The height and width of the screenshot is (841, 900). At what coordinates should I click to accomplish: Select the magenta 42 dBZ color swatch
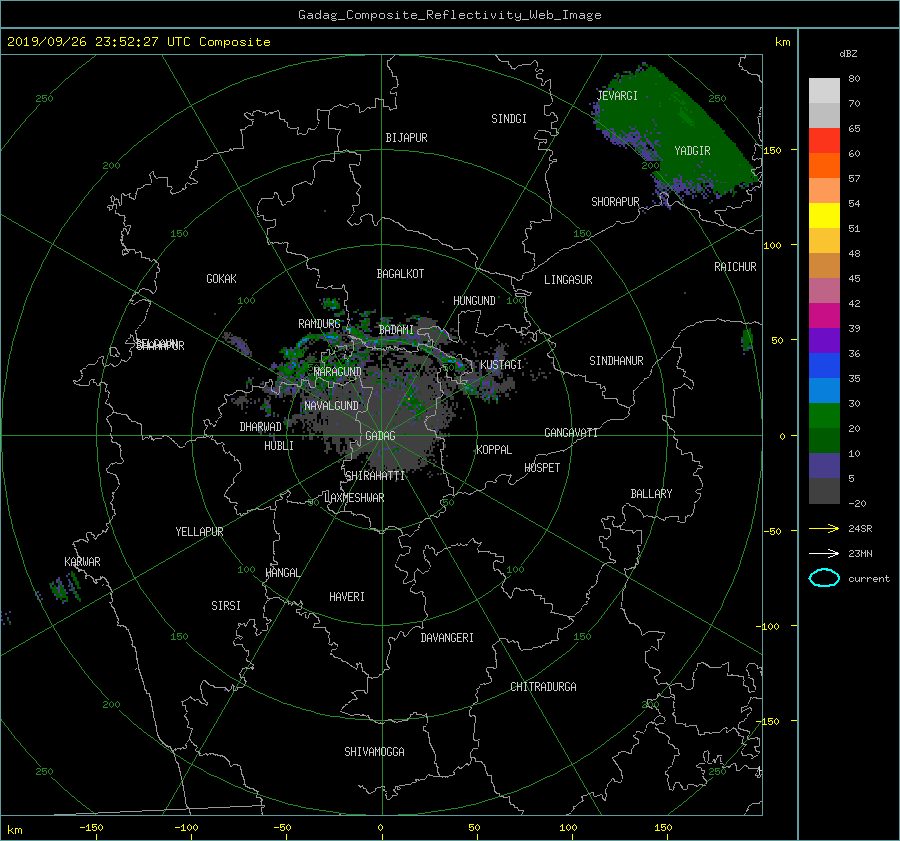pyautogui.click(x=824, y=316)
